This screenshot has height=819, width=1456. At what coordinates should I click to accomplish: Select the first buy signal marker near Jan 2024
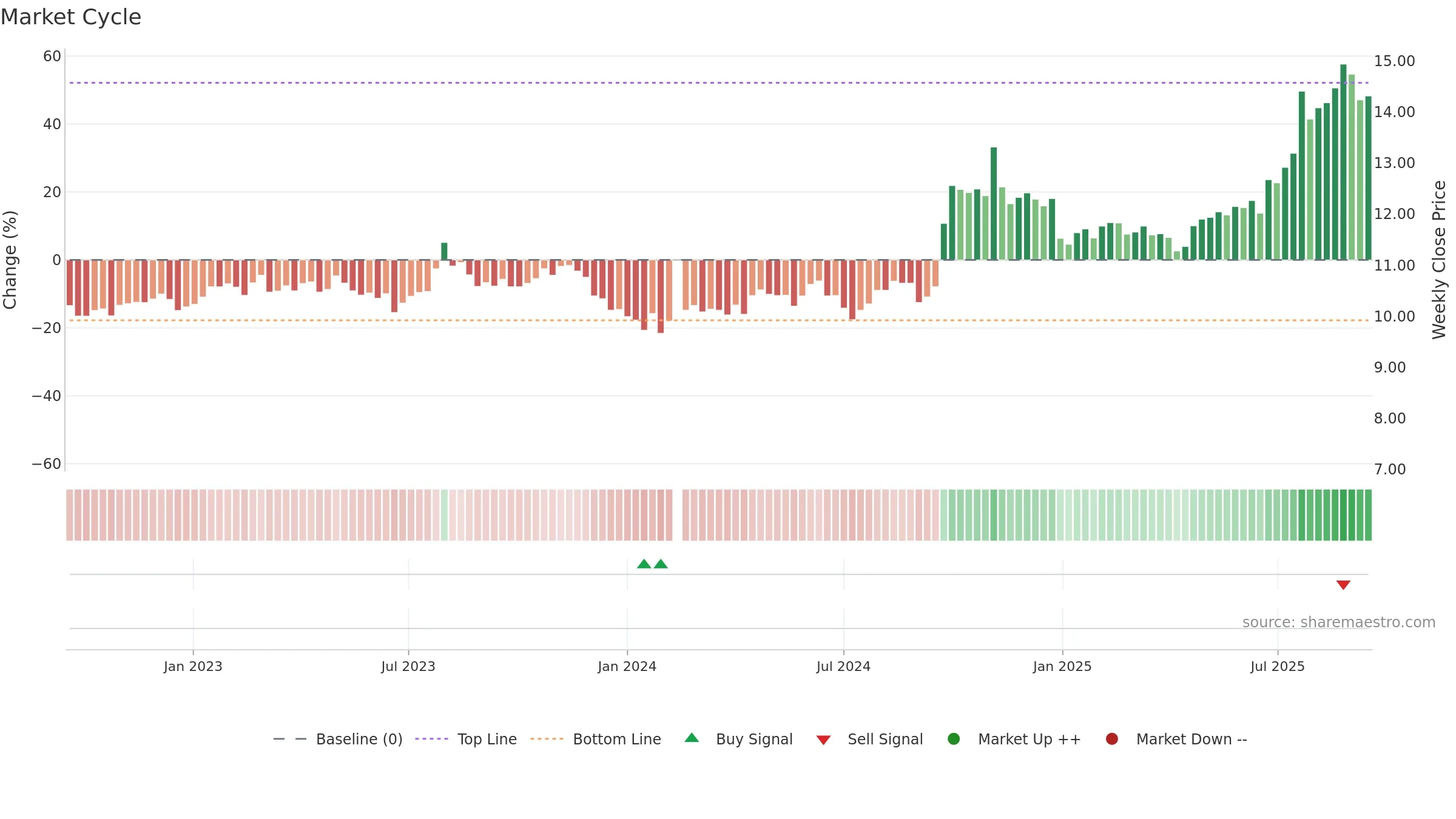tap(644, 564)
